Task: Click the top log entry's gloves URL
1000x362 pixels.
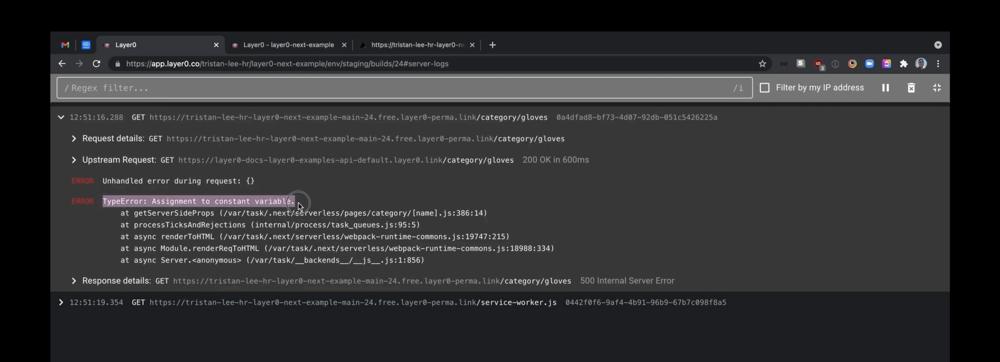Action: pyautogui.click(x=348, y=117)
